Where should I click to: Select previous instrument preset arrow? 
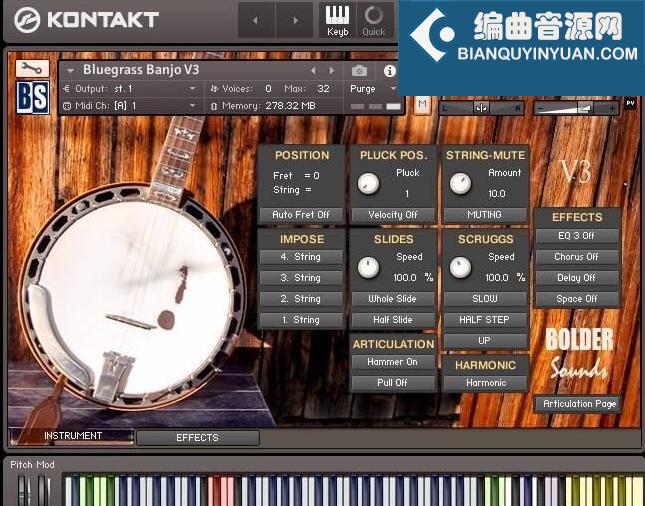[313, 70]
